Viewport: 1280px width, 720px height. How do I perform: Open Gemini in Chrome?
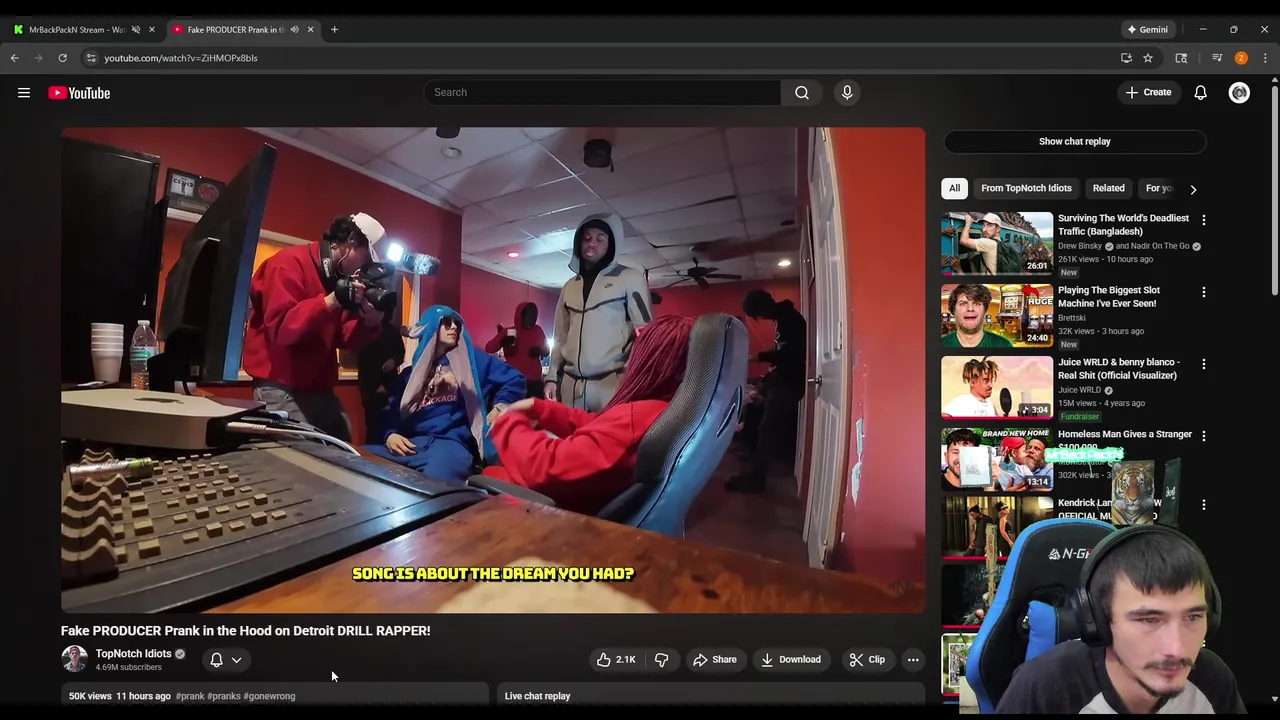1147,29
